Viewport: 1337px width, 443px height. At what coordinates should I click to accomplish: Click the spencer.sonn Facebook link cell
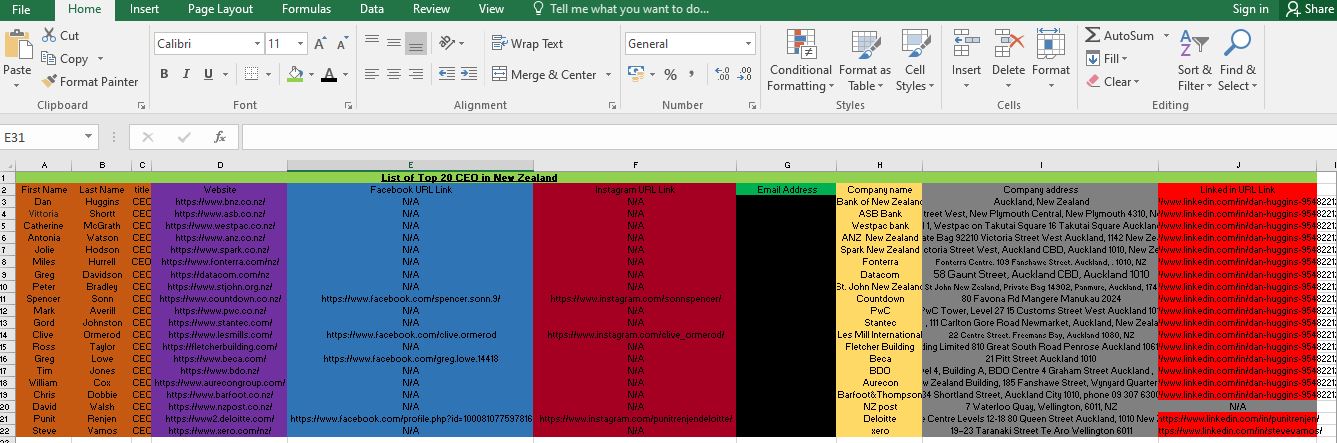pos(410,299)
